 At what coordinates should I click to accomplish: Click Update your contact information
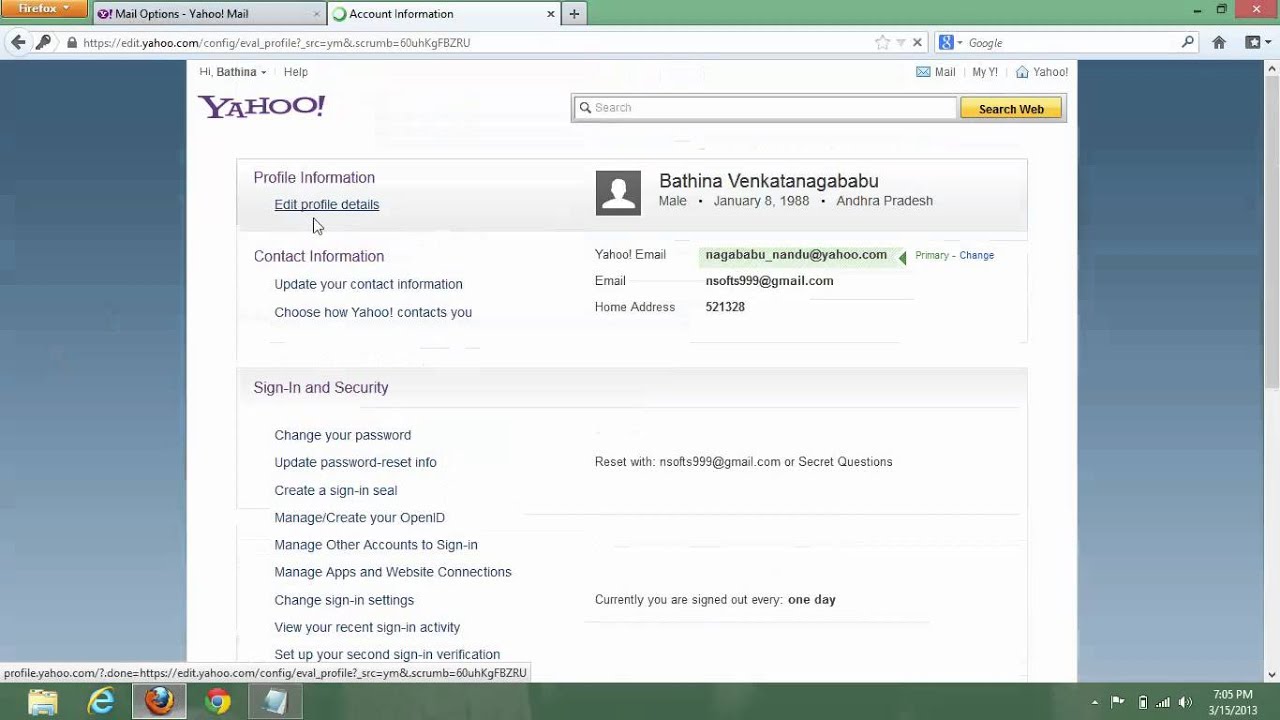click(x=368, y=284)
